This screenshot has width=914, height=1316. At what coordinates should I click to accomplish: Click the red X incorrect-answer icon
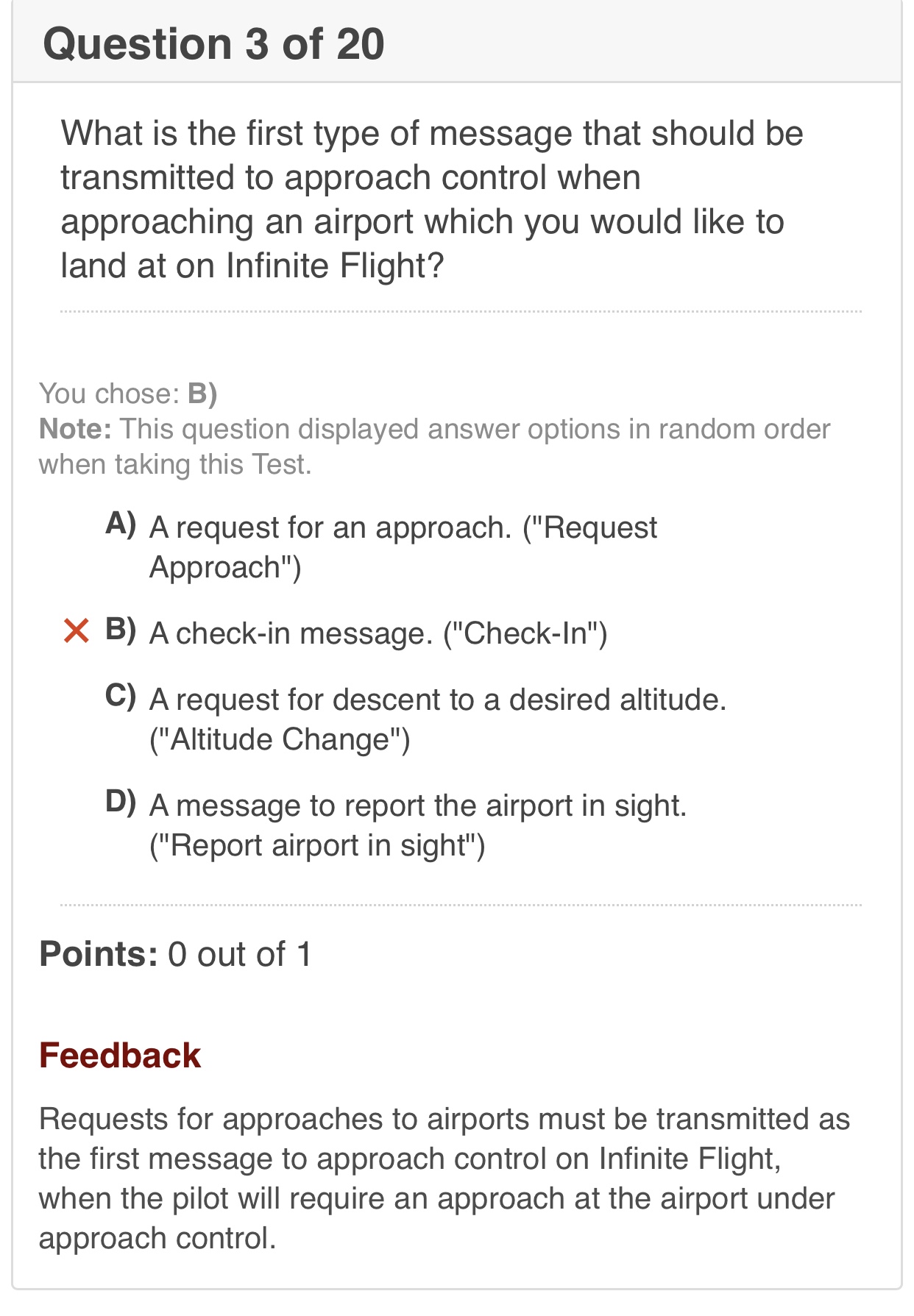(77, 631)
